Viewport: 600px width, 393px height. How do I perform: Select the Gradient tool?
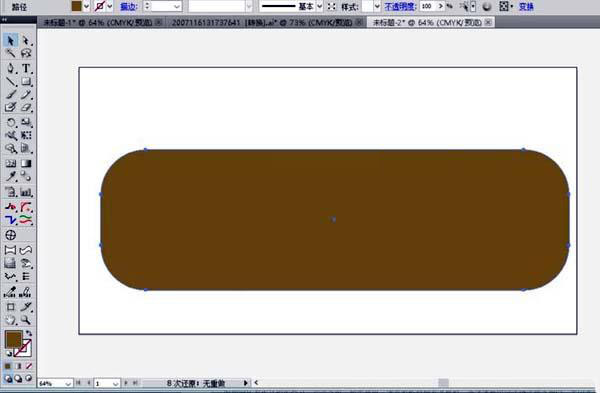26,163
